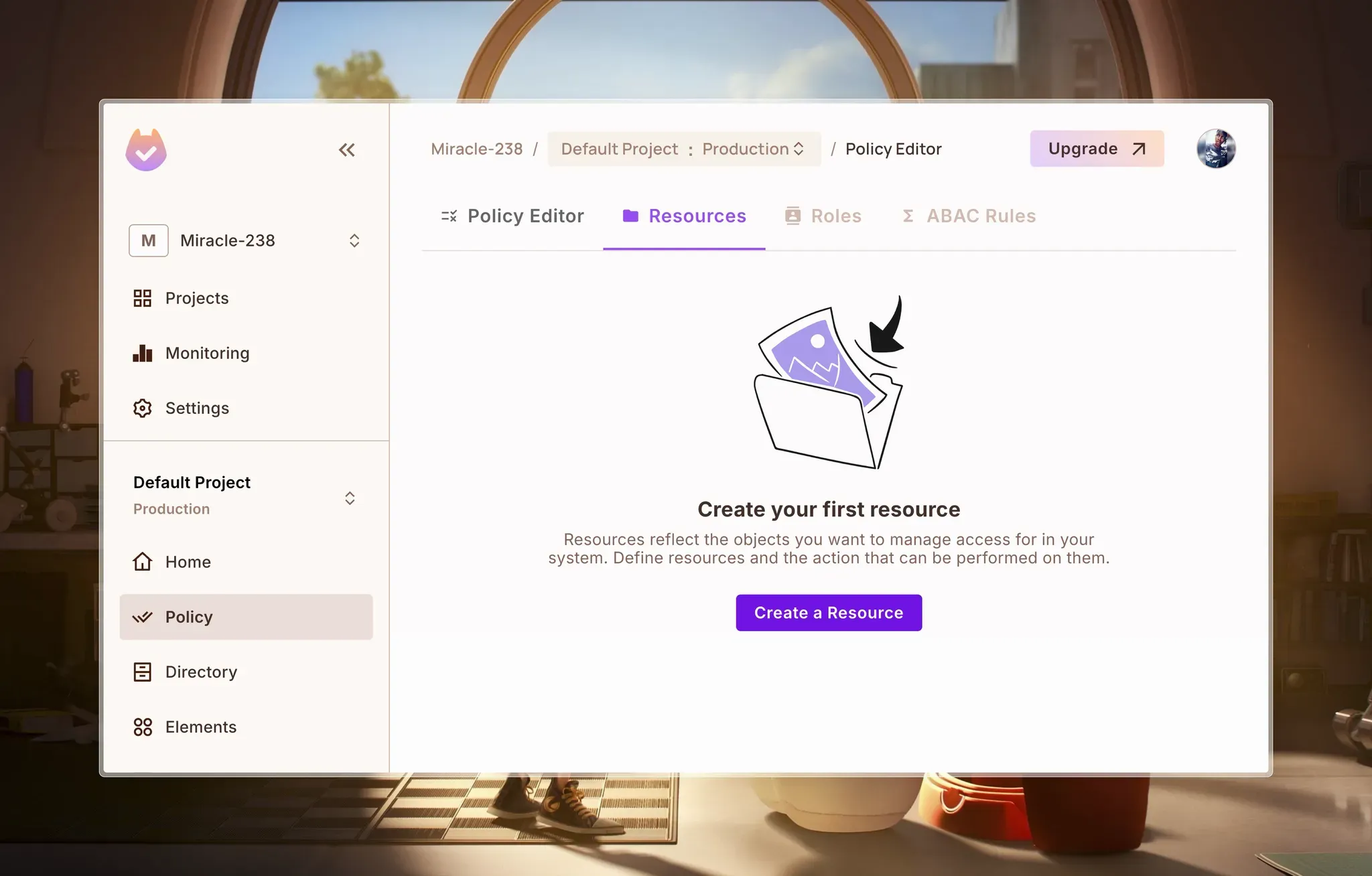Switch to the Roles tab
The image size is (1372, 876).
coord(823,216)
